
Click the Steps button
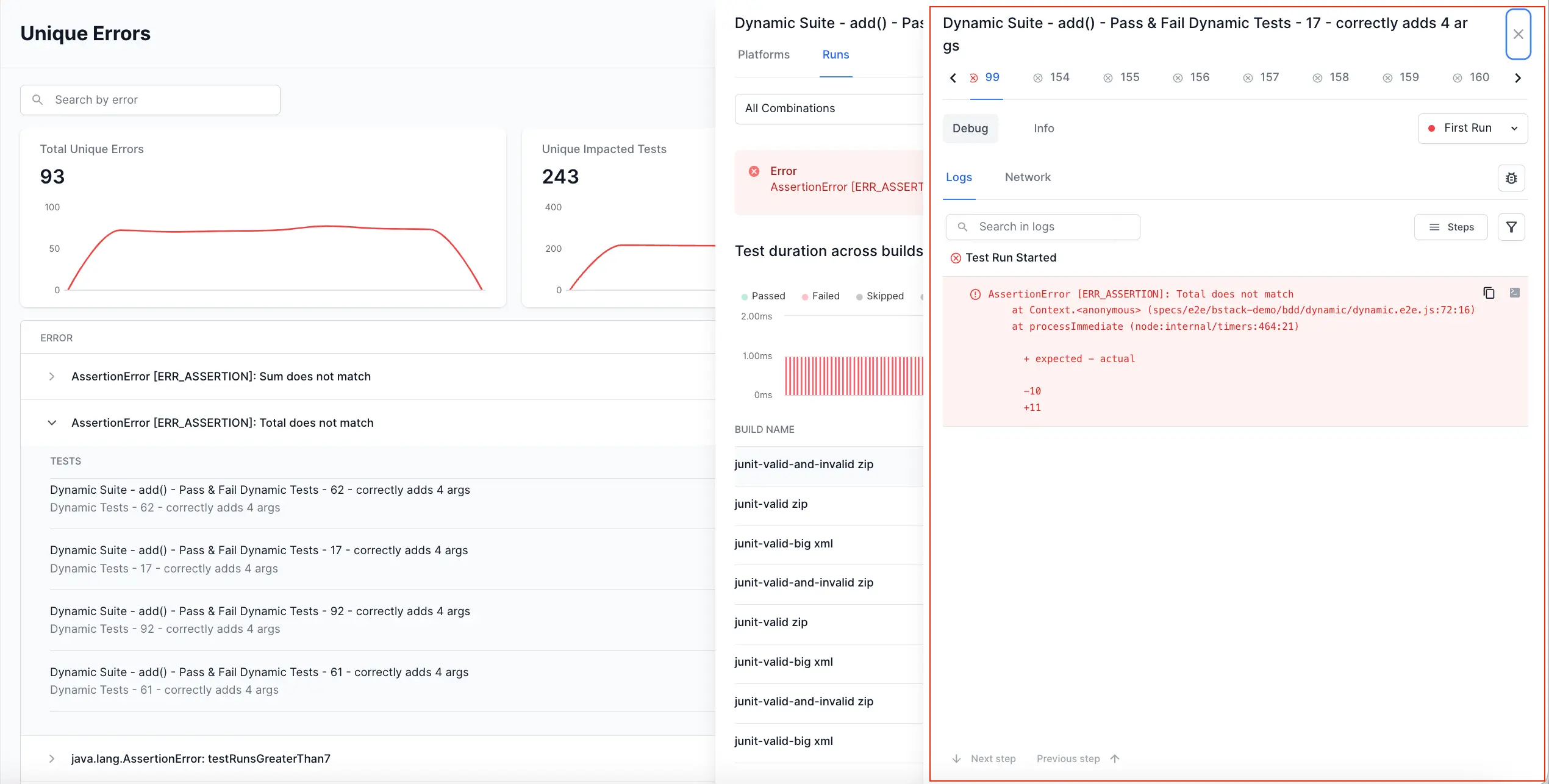click(1451, 227)
